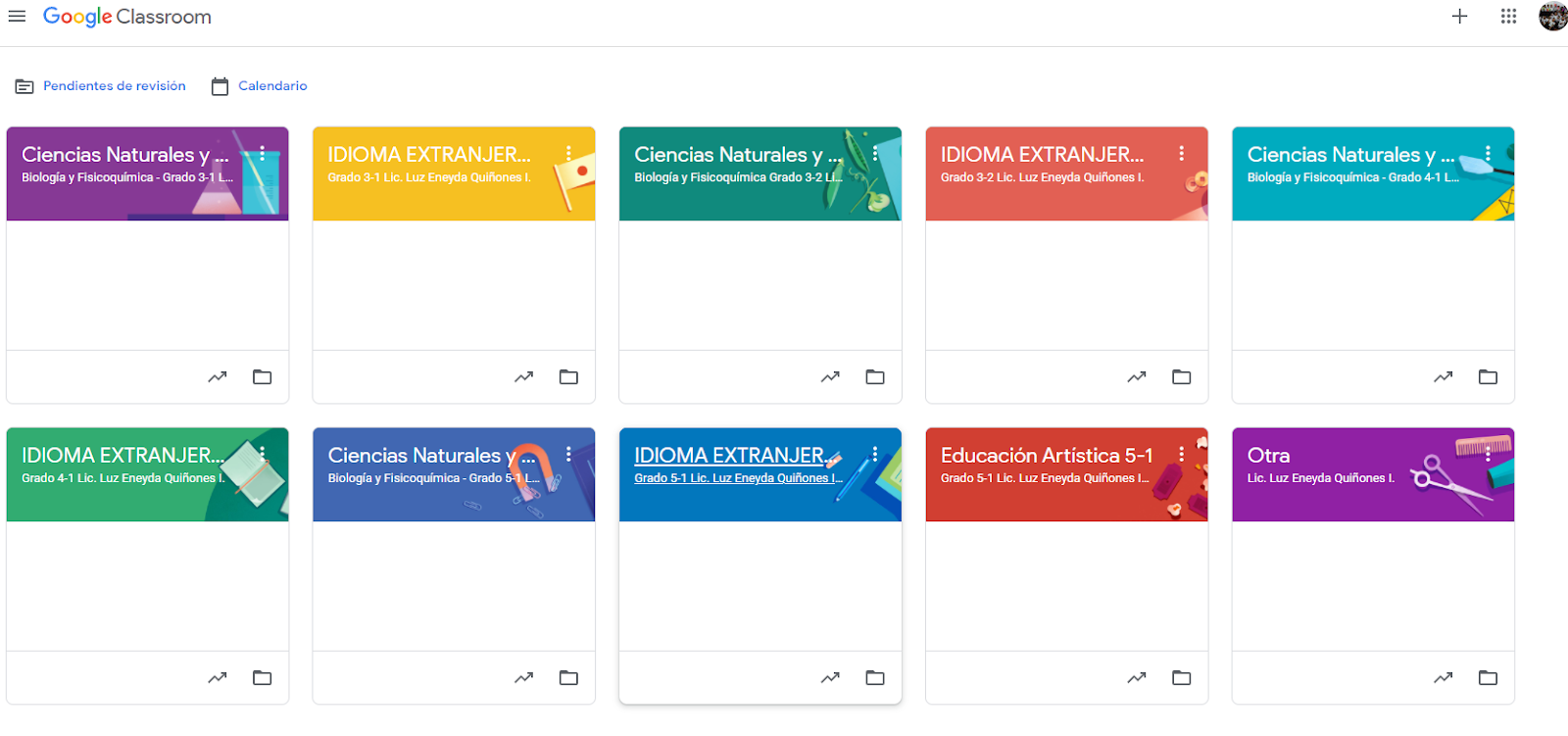Expand options menu on yellow IDIOMA EXTRANJERO Grado 3-1 card
The image size is (1568, 736).
(x=568, y=153)
